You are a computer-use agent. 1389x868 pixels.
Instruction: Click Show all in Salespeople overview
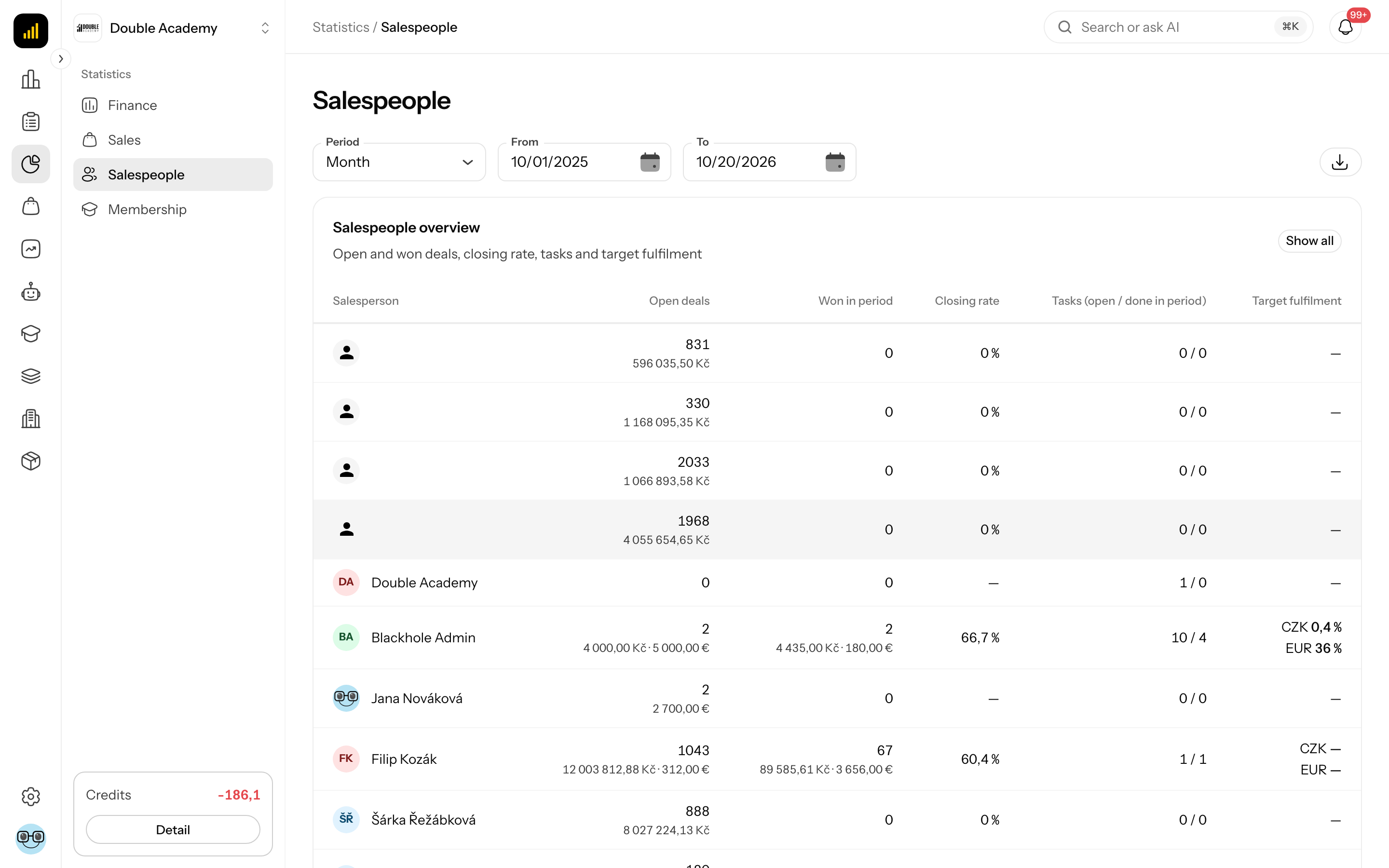pos(1309,241)
